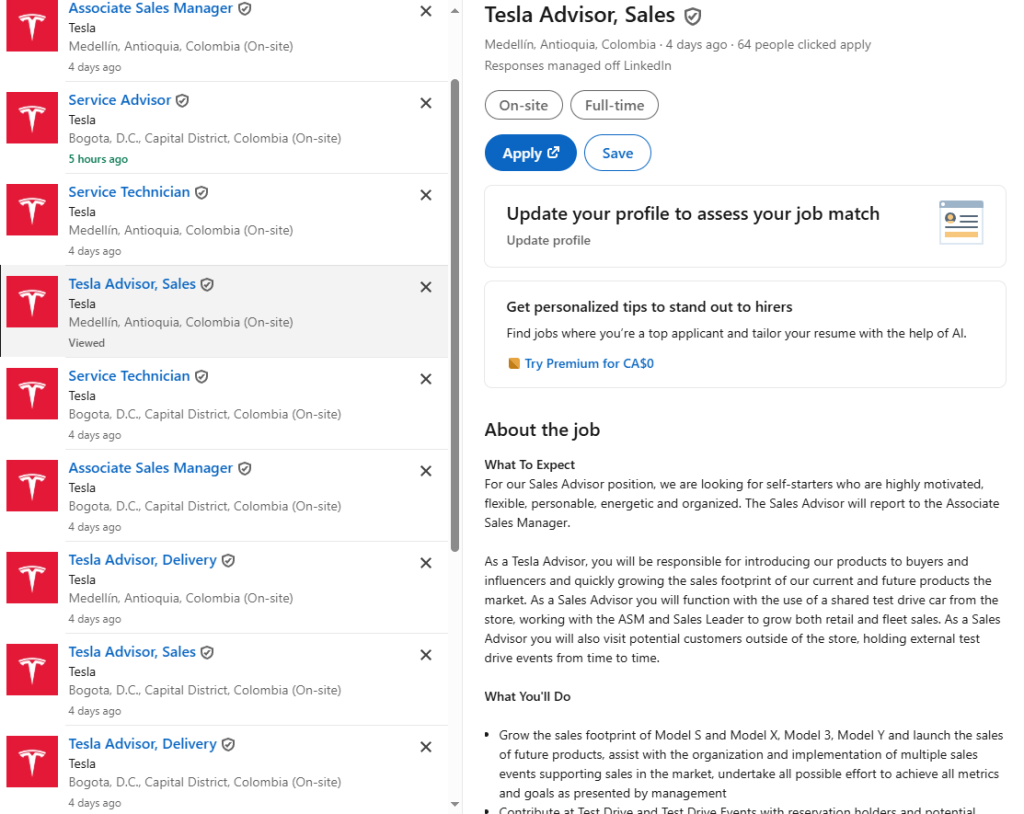1024x814 pixels.
Task: Dismiss the Service Advisor job listing
Action: tap(426, 103)
